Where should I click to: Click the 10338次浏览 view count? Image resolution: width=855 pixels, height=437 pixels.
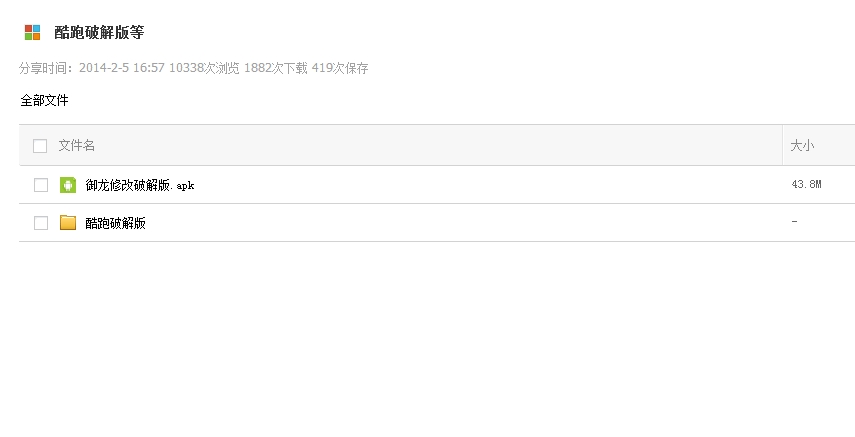pos(205,68)
